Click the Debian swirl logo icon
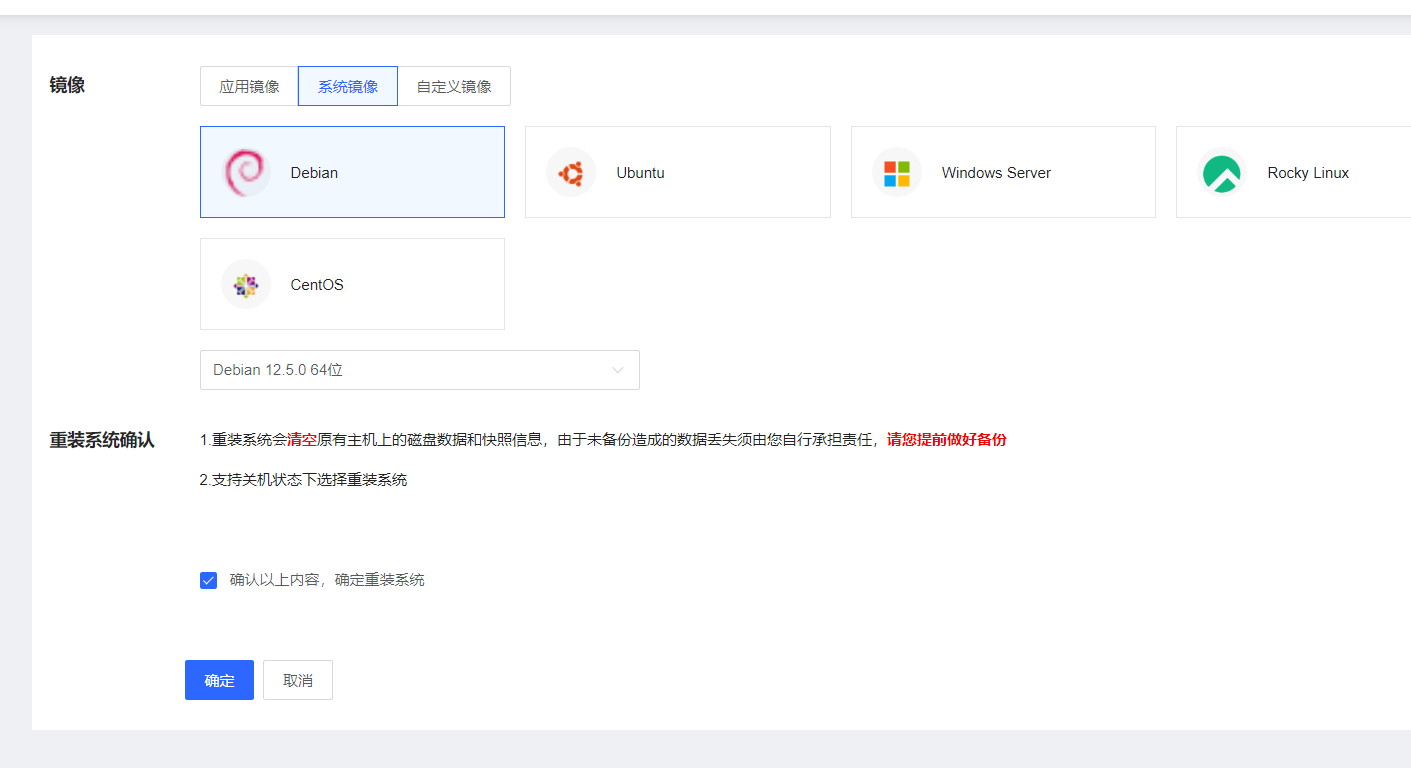Viewport: 1411px width, 768px height. (245, 172)
